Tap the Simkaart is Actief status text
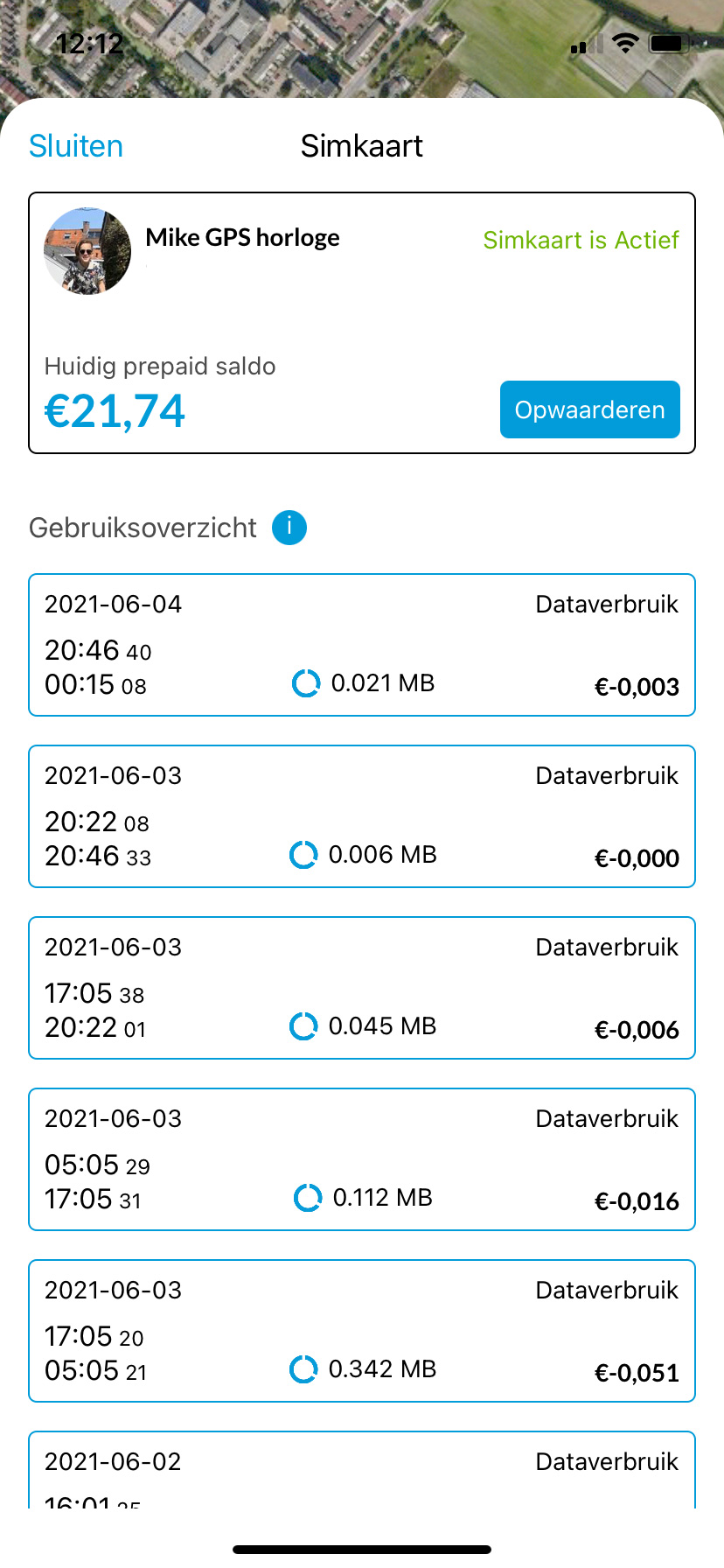Image resolution: width=724 pixels, height=1568 pixels. coord(581,240)
